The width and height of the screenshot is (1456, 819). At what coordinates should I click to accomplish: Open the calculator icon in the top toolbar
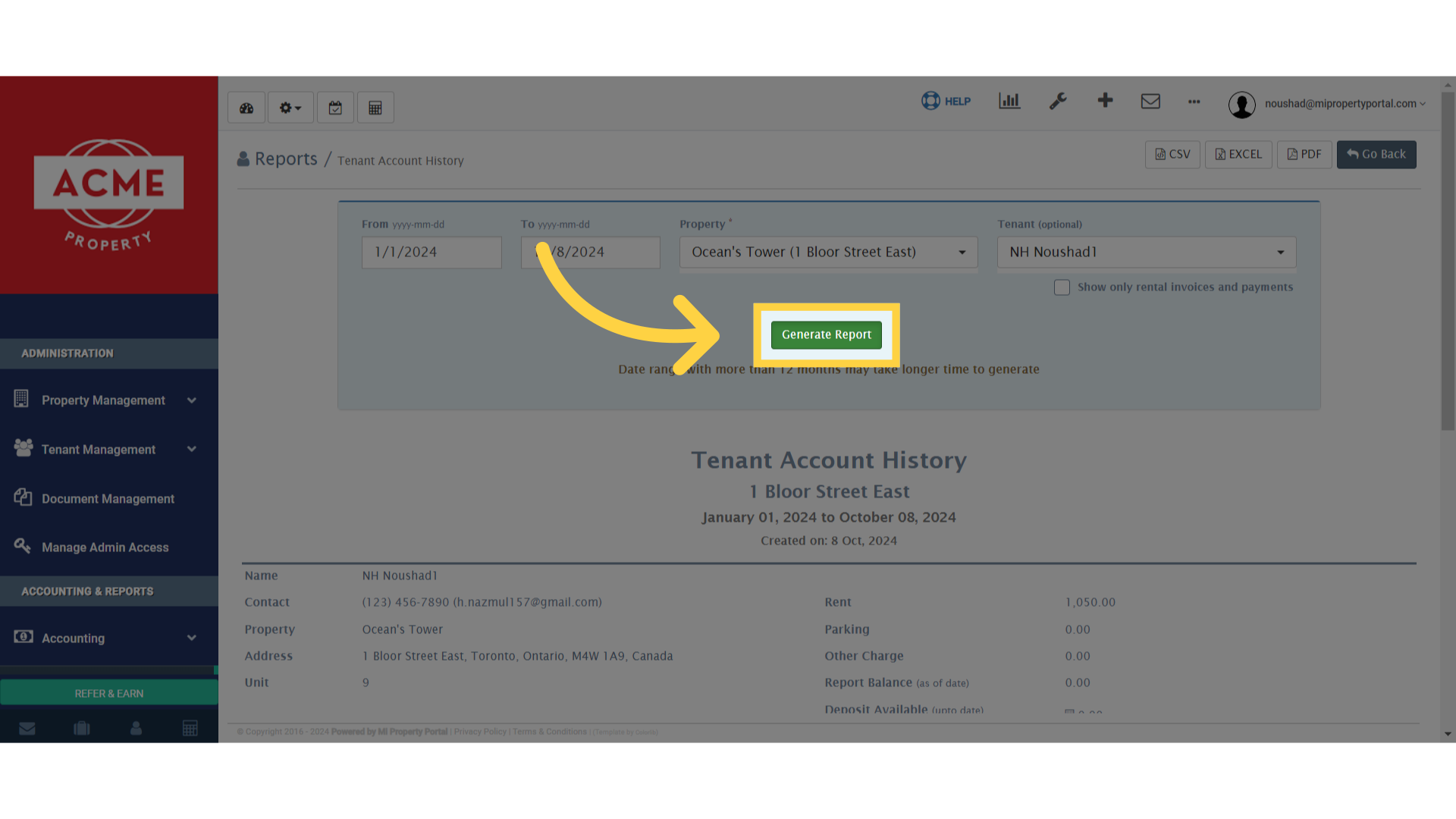point(375,107)
